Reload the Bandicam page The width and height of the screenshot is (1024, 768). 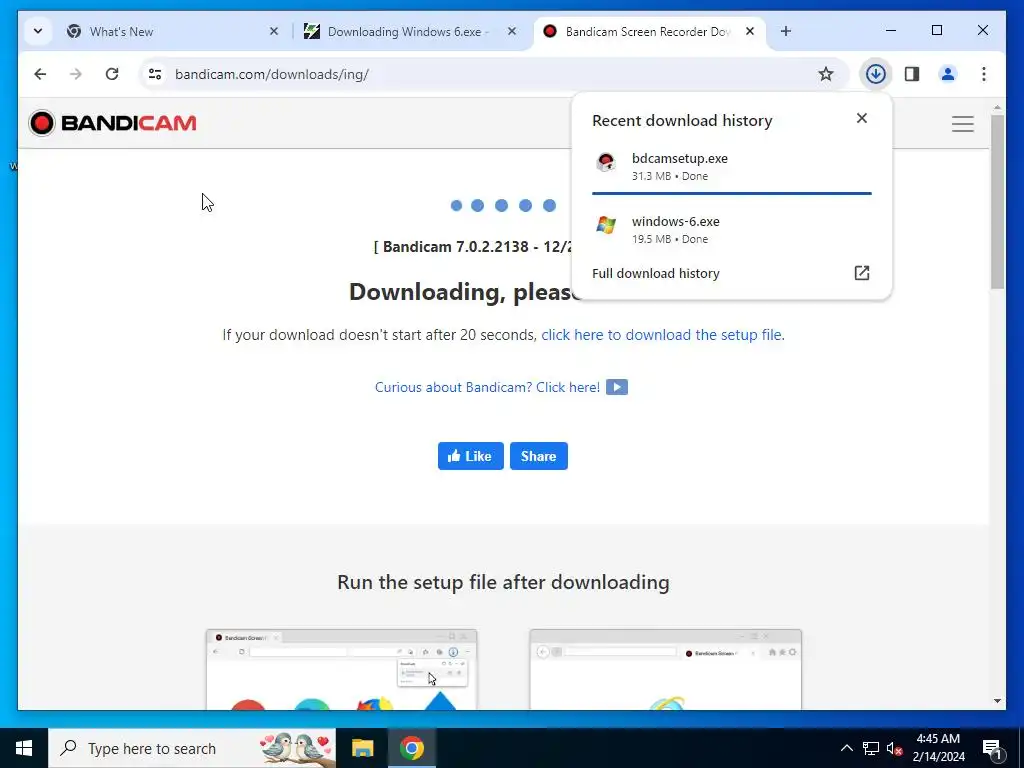click(x=112, y=74)
